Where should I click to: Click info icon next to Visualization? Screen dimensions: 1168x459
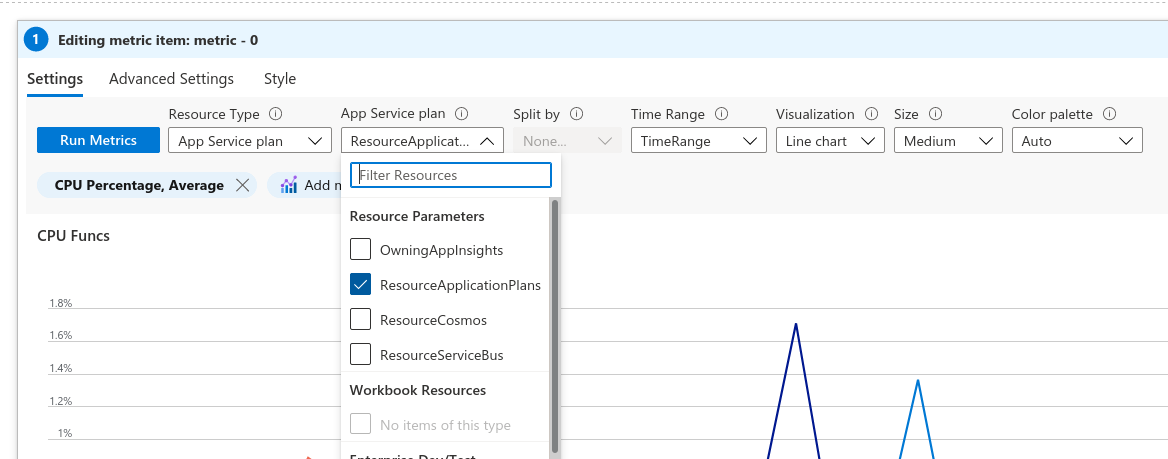(x=871, y=115)
